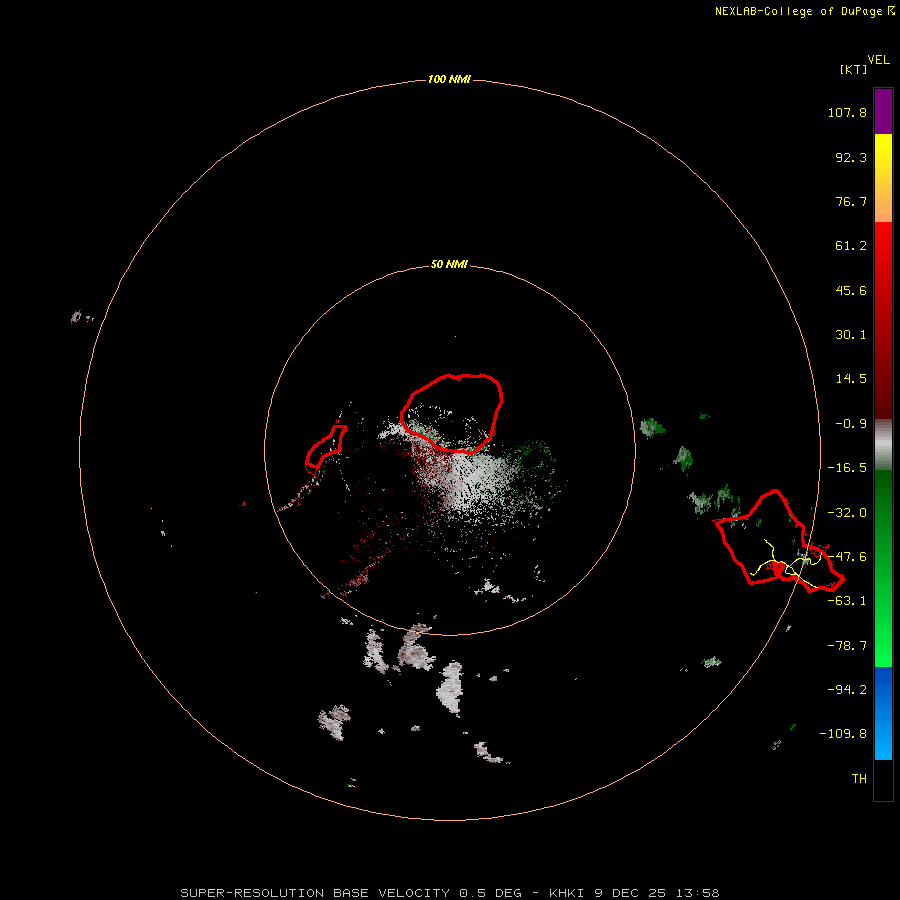Click the 61.2 legend value

coord(851,246)
